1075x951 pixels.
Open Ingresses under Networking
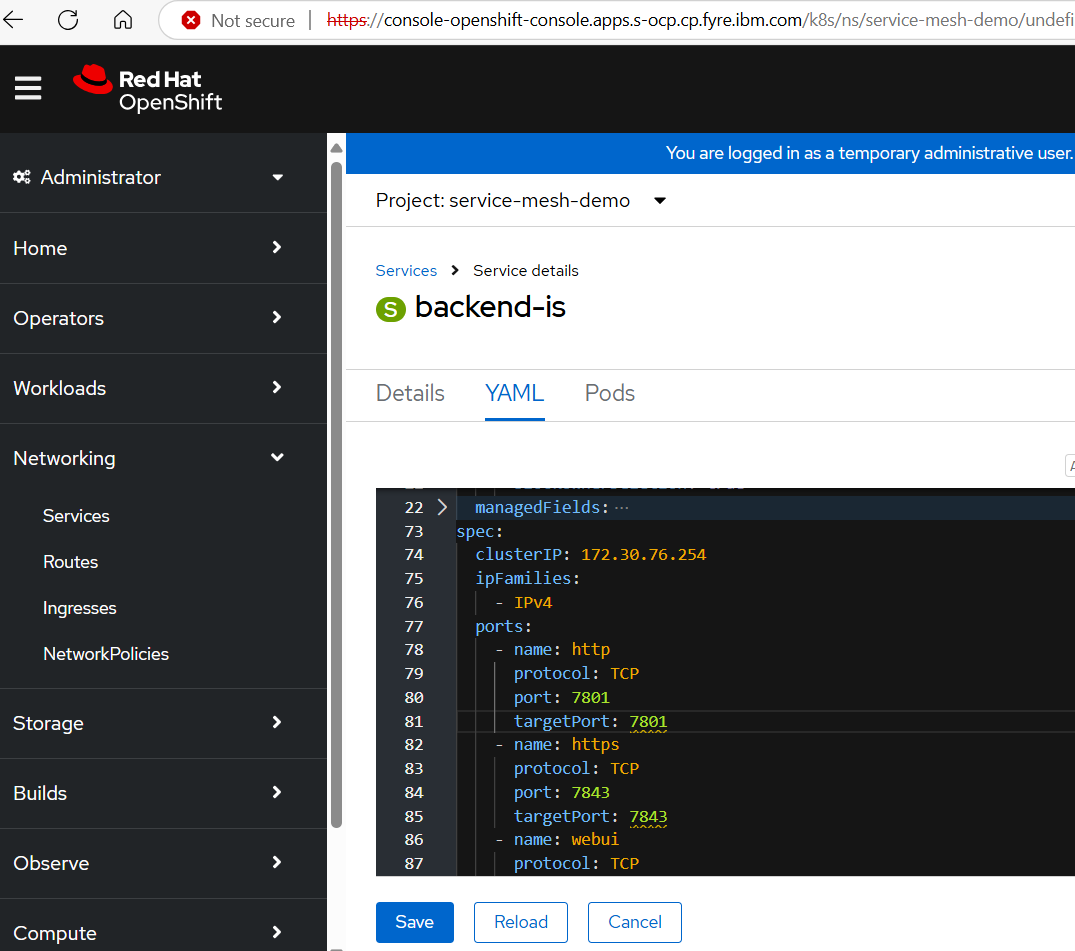(x=80, y=608)
